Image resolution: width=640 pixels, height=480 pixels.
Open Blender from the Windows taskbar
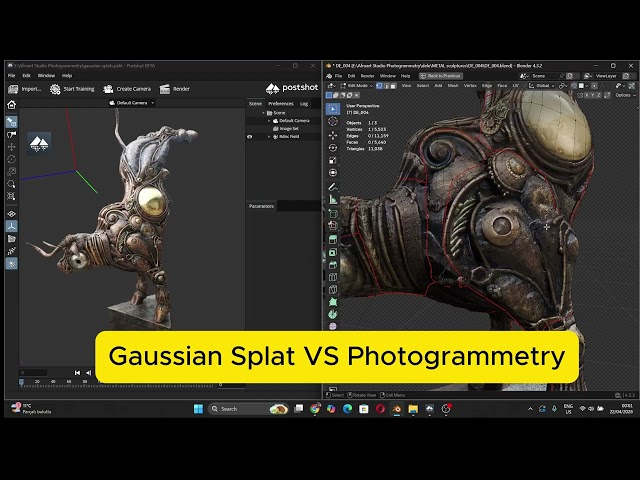click(396, 409)
